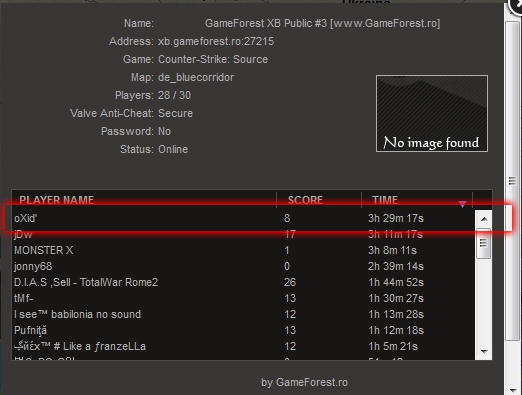522x395 pixels.
Task: Click the score 1 for MONSTER X
Action: point(287,250)
